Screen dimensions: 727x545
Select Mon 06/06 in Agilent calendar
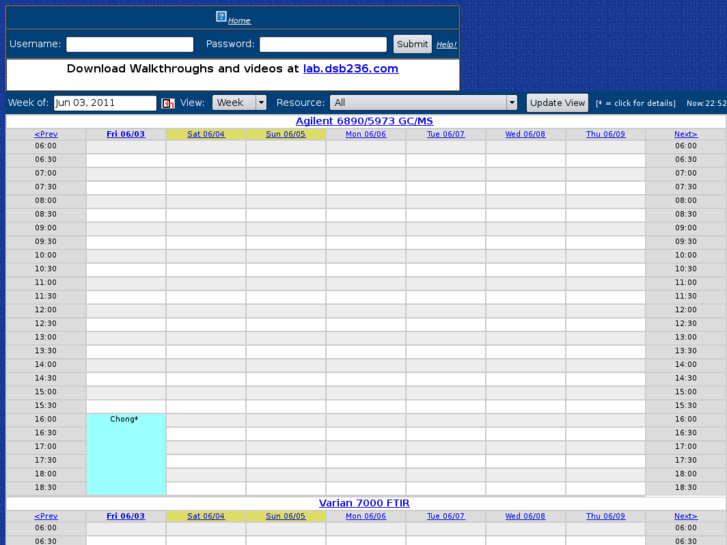[x=366, y=134]
